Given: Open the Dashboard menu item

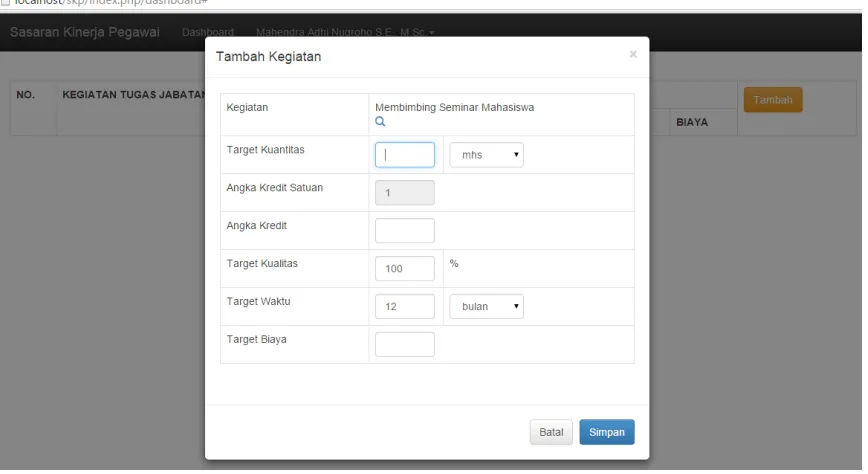Looking at the screenshot, I should pos(208,32).
